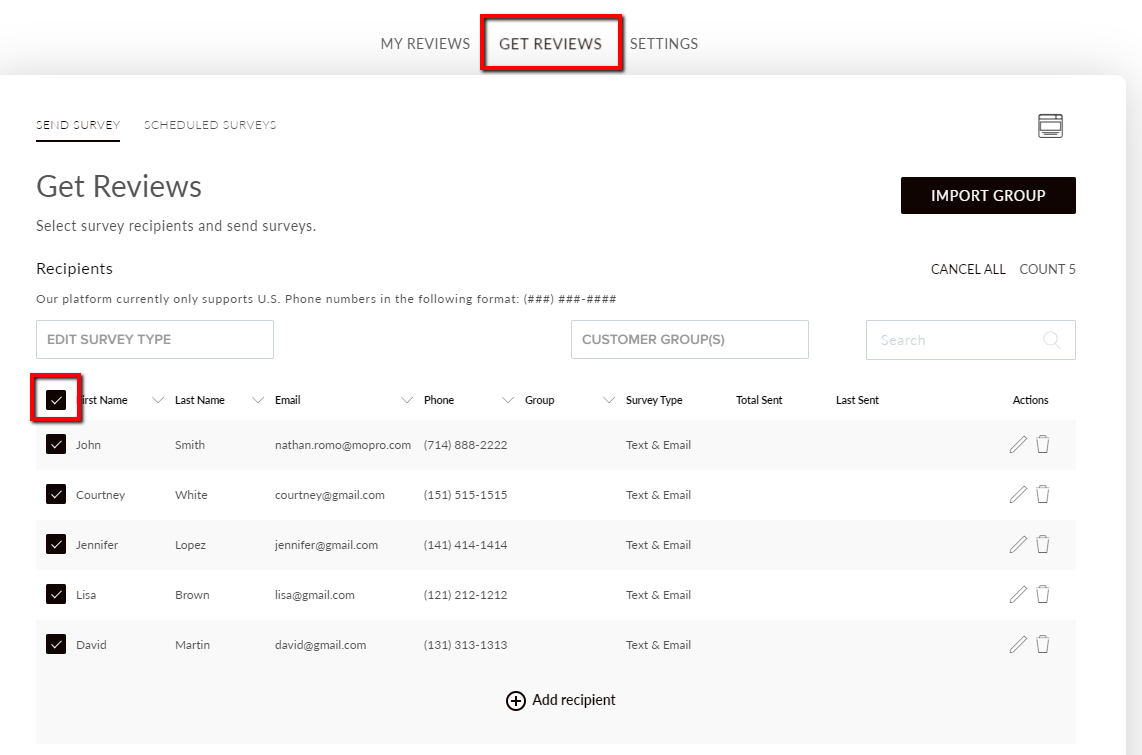Open the Settings tab
The height and width of the screenshot is (755, 1142).
(x=663, y=44)
